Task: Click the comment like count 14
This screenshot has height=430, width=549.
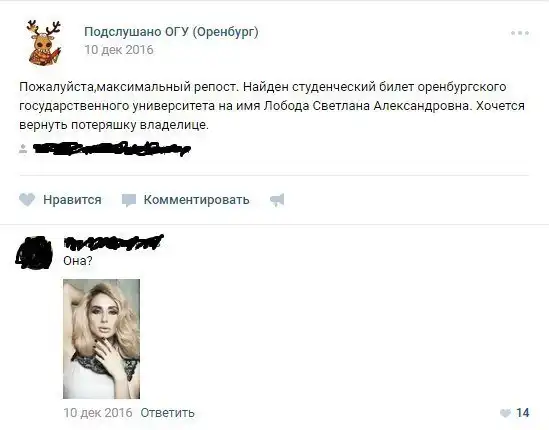Action: point(523,412)
